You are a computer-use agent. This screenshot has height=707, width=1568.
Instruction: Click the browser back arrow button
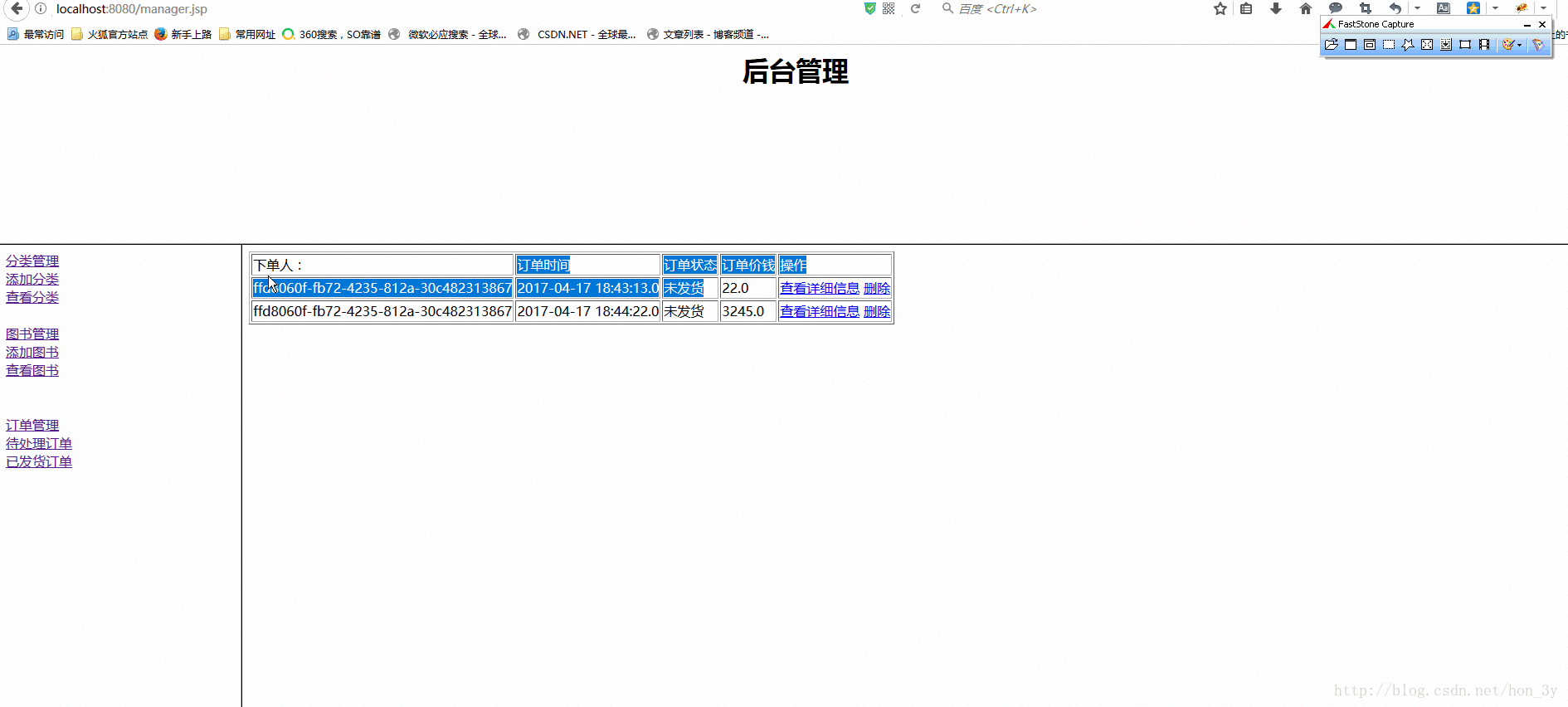tap(17, 8)
